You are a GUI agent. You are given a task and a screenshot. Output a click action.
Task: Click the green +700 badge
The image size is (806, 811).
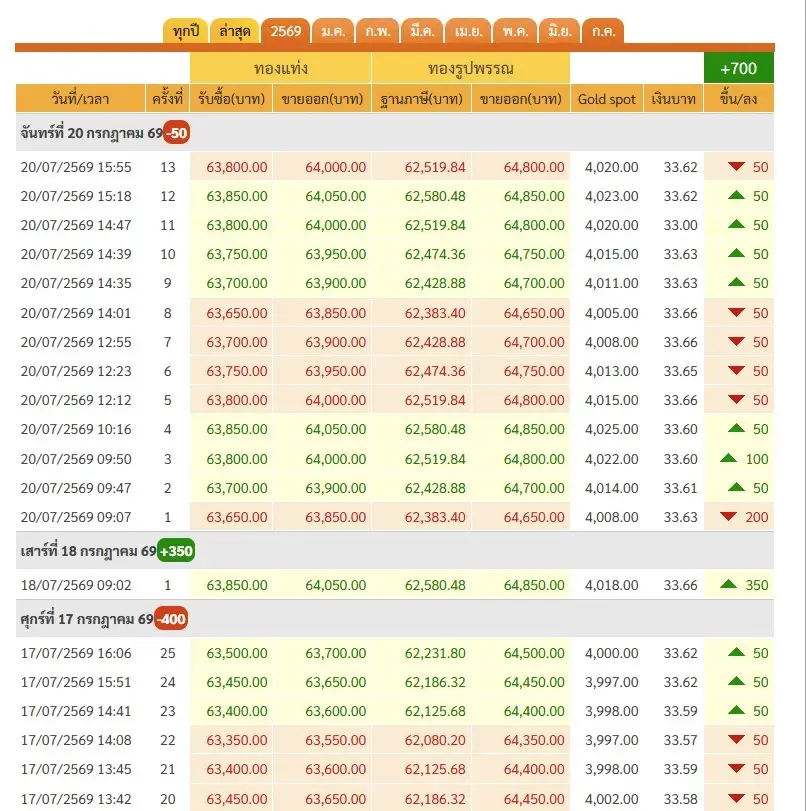[x=739, y=68]
